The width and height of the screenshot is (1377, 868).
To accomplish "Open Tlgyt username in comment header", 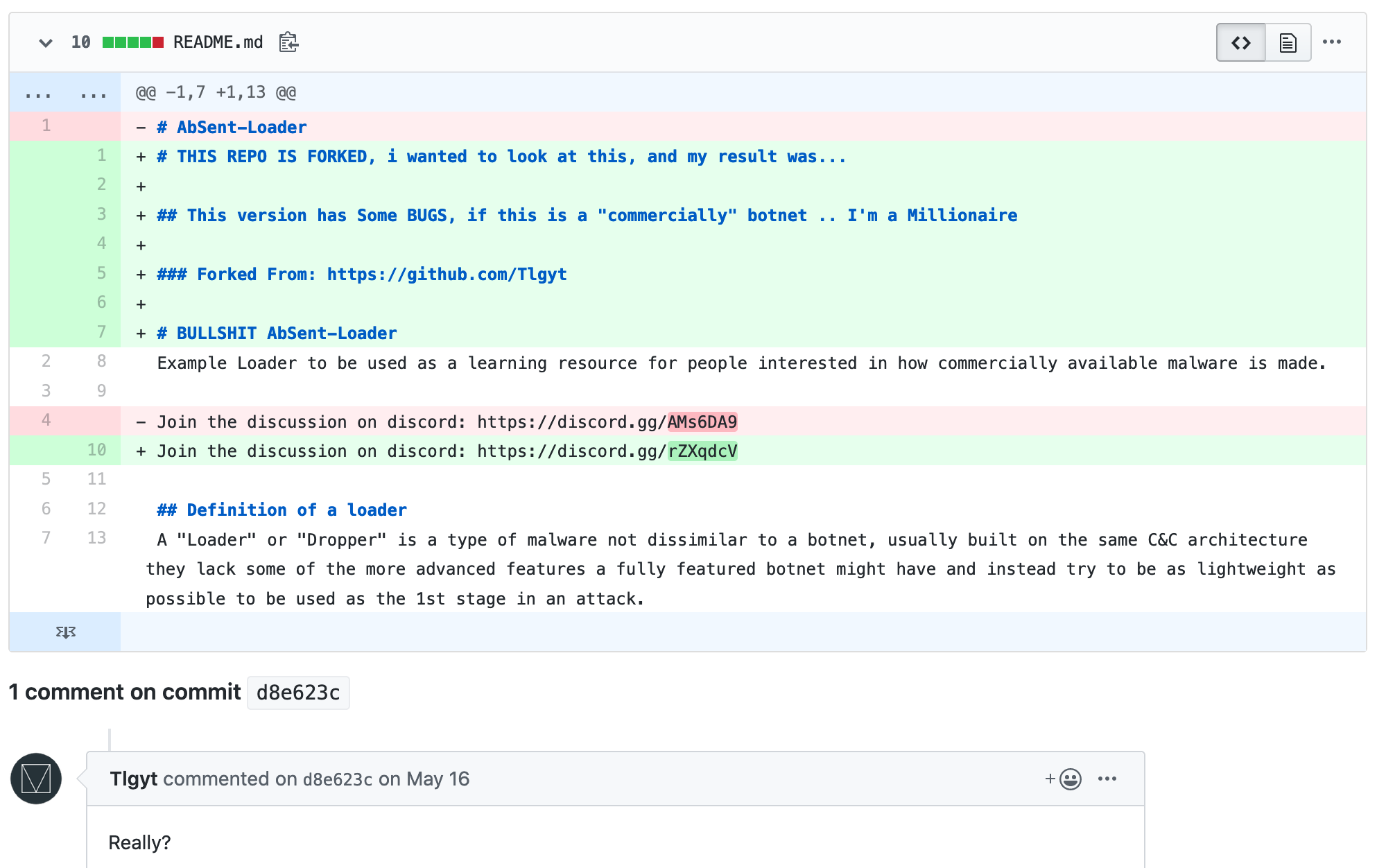I will pyautogui.click(x=134, y=779).
